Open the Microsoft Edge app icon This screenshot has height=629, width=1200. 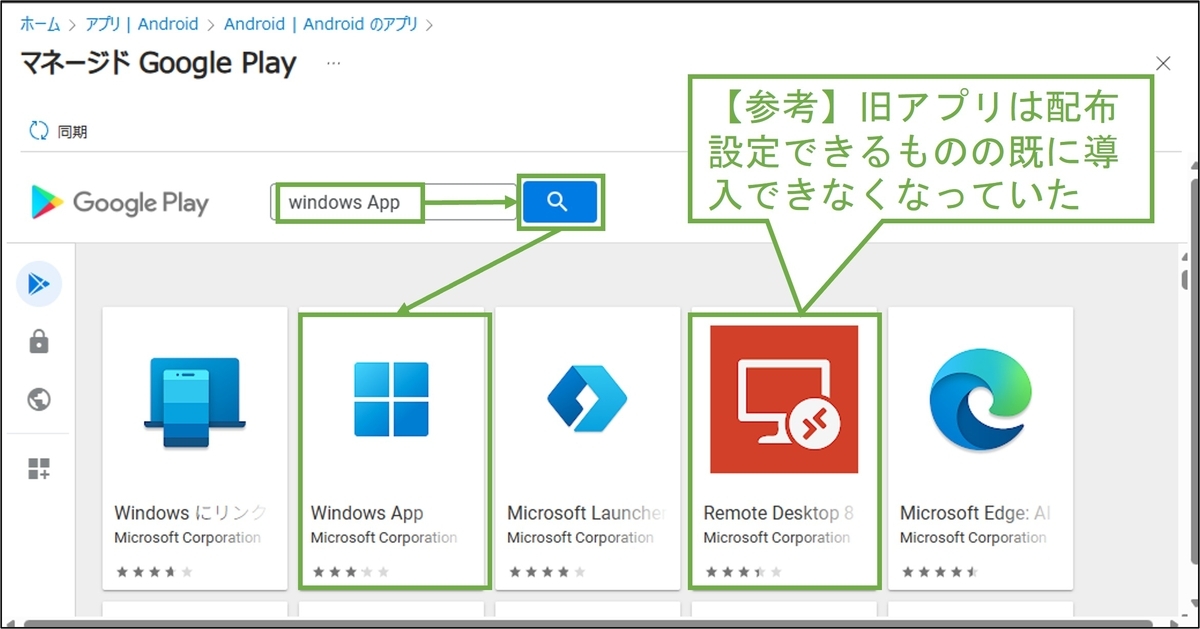pyautogui.click(x=981, y=399)
